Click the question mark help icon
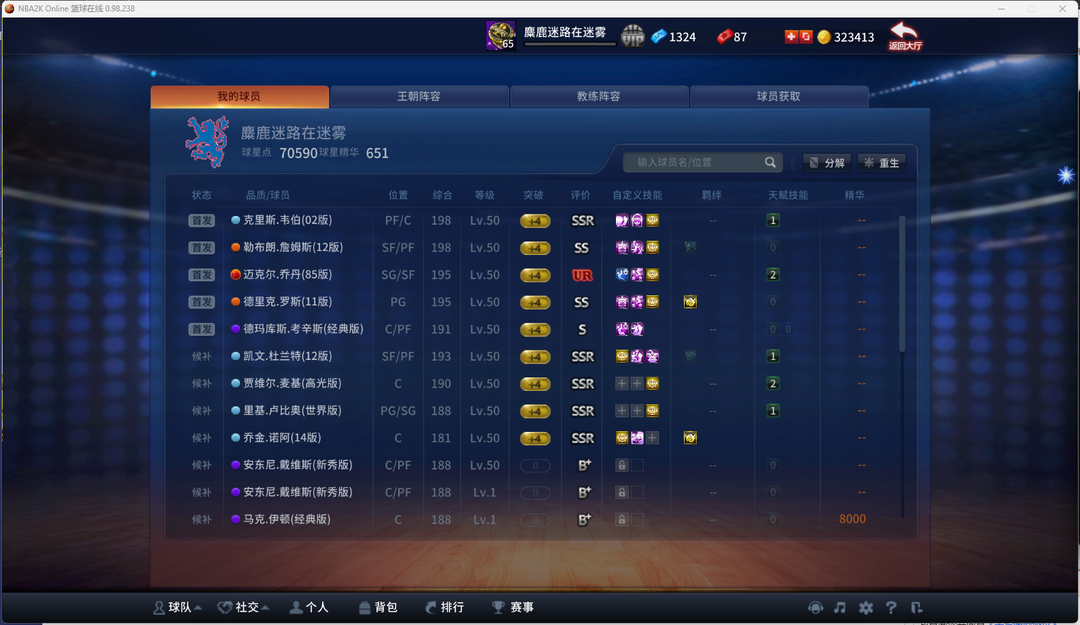This screenshot has height=625, width=1080. tap(891, 607)
